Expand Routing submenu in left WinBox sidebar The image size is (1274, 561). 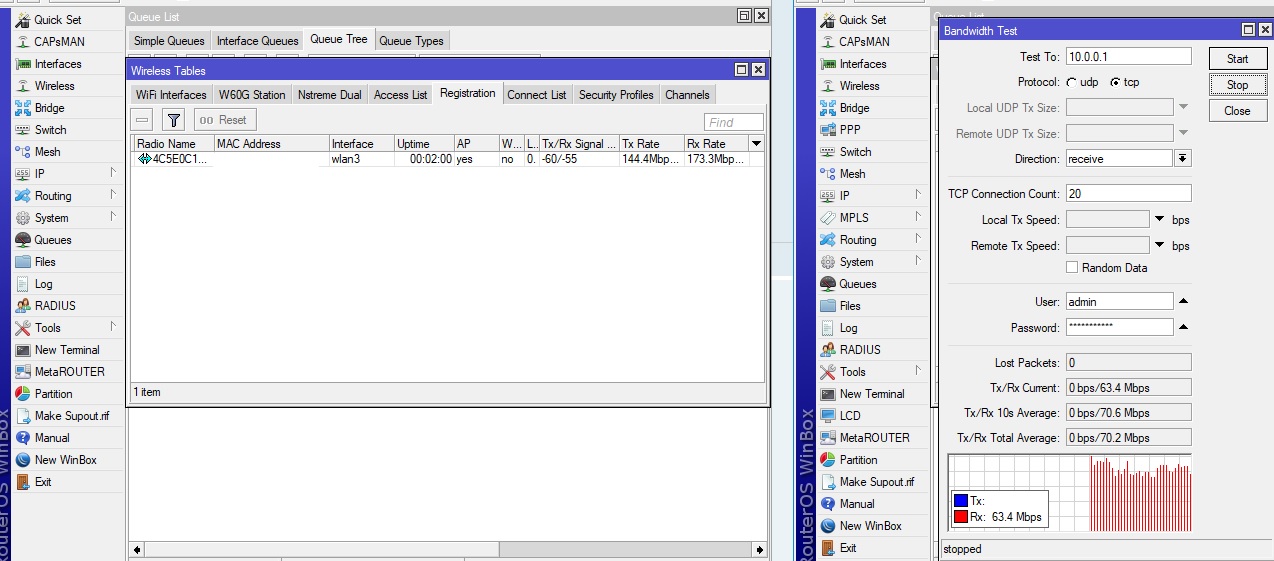112,196
